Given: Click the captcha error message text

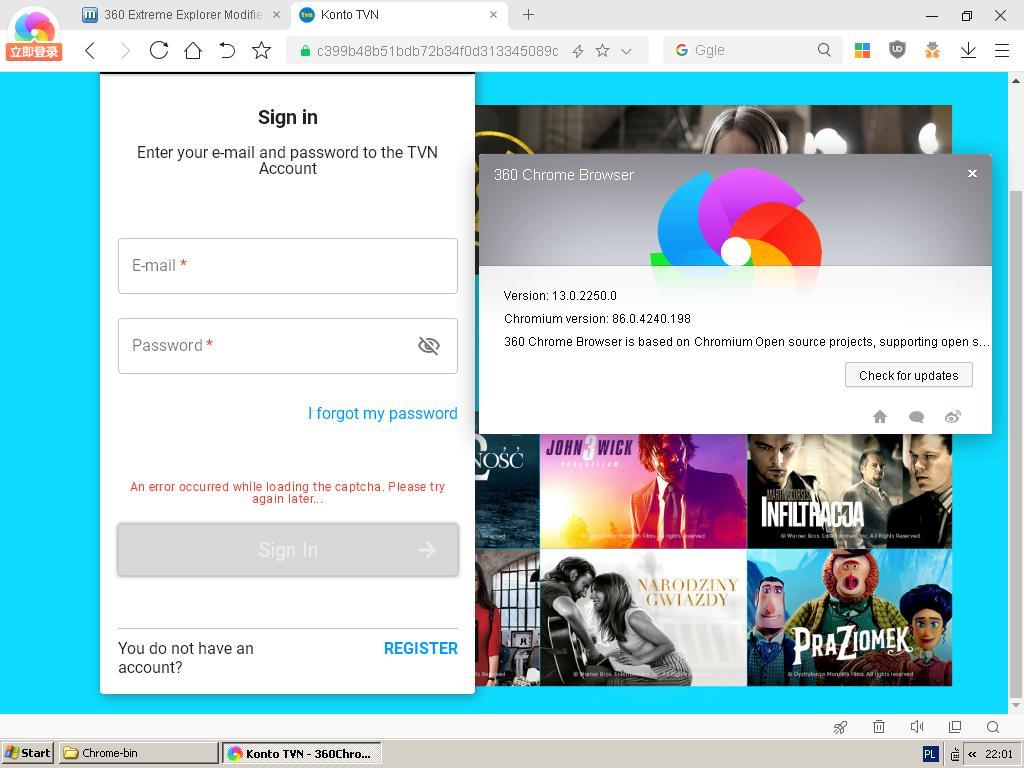Looking at the screenshot, I should pos(287,492).
